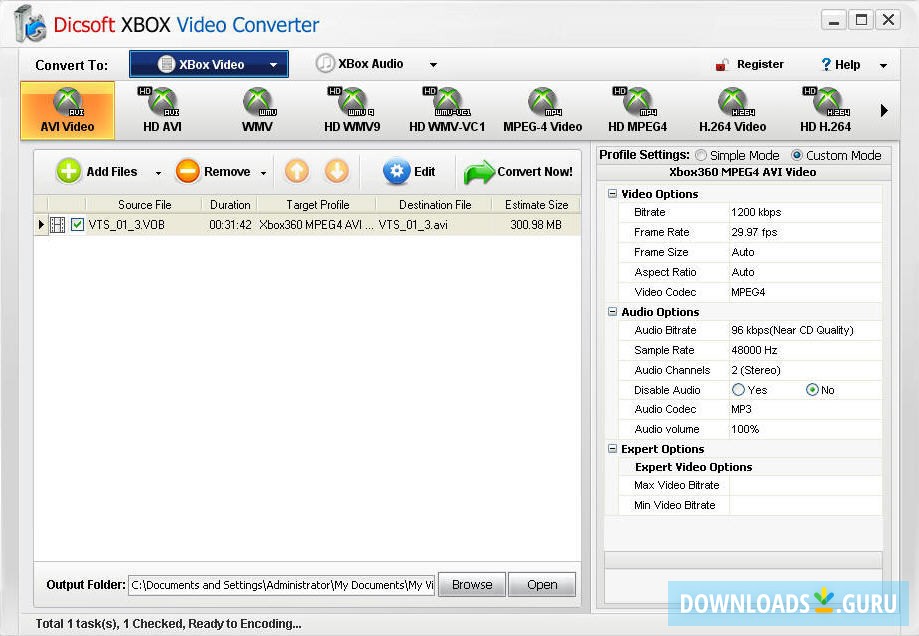Uncheck the VTS_01_3.VOB task checkbox
Screen dimensions: 919x636
(77, 225)
